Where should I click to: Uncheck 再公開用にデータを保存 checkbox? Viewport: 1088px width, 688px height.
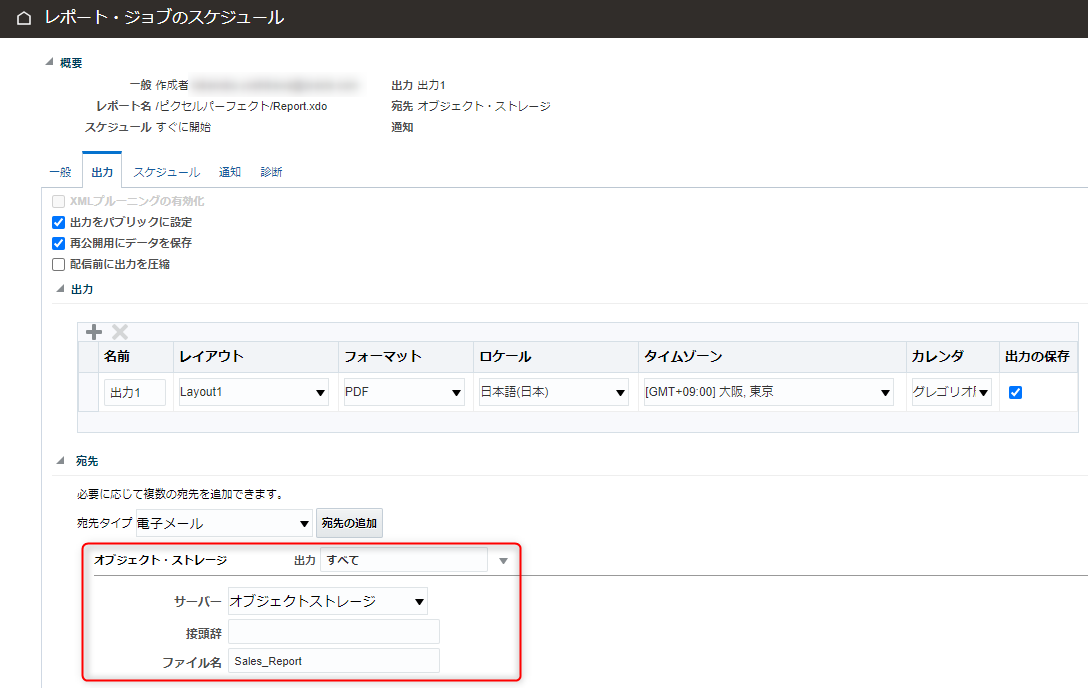coord(58,243)
